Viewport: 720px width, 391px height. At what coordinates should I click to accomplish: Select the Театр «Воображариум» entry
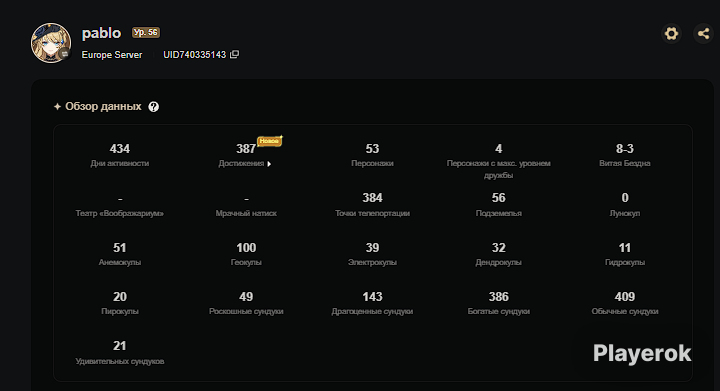(x=120, y=205)
